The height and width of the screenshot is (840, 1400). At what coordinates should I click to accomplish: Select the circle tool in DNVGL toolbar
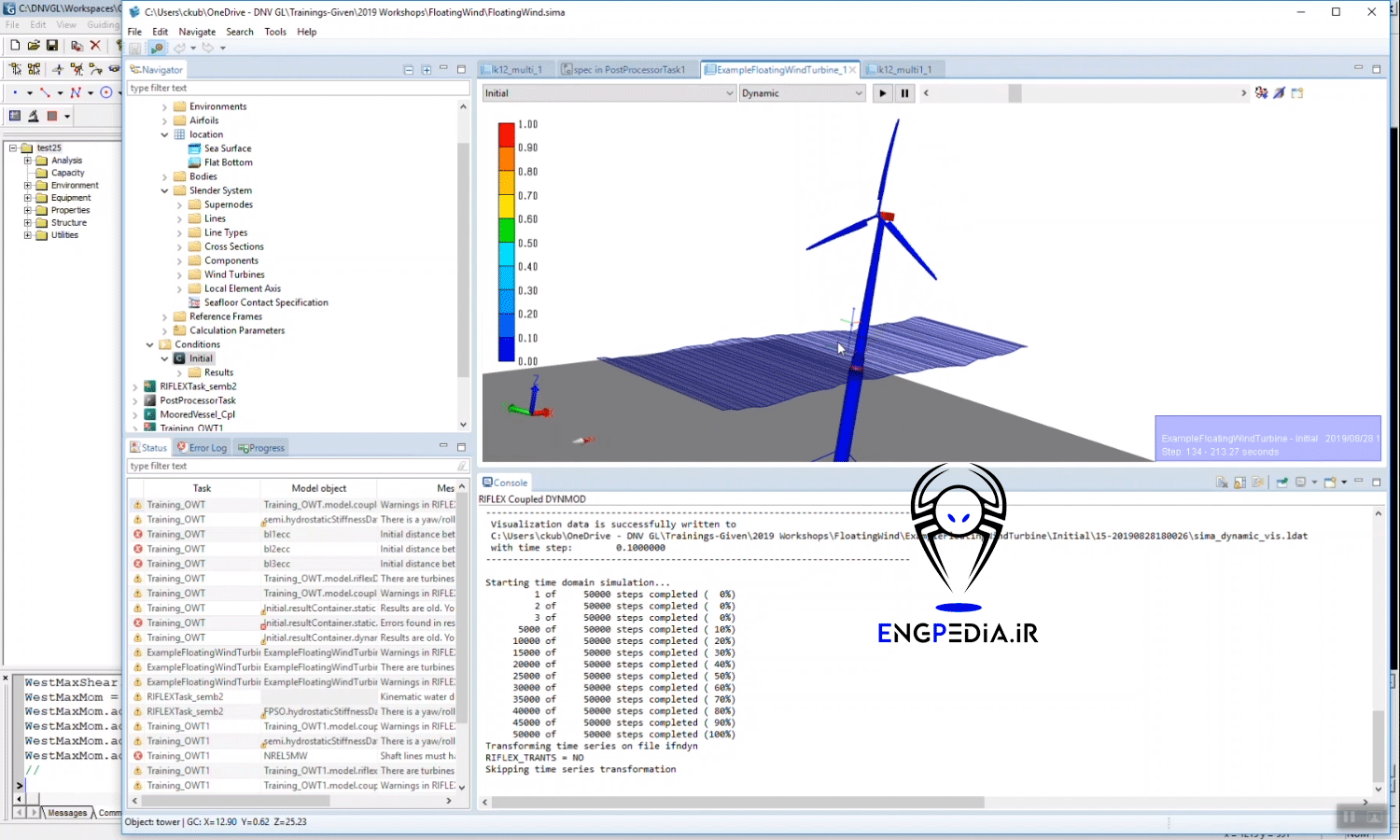pyautogui.click(x=106, y=92)
